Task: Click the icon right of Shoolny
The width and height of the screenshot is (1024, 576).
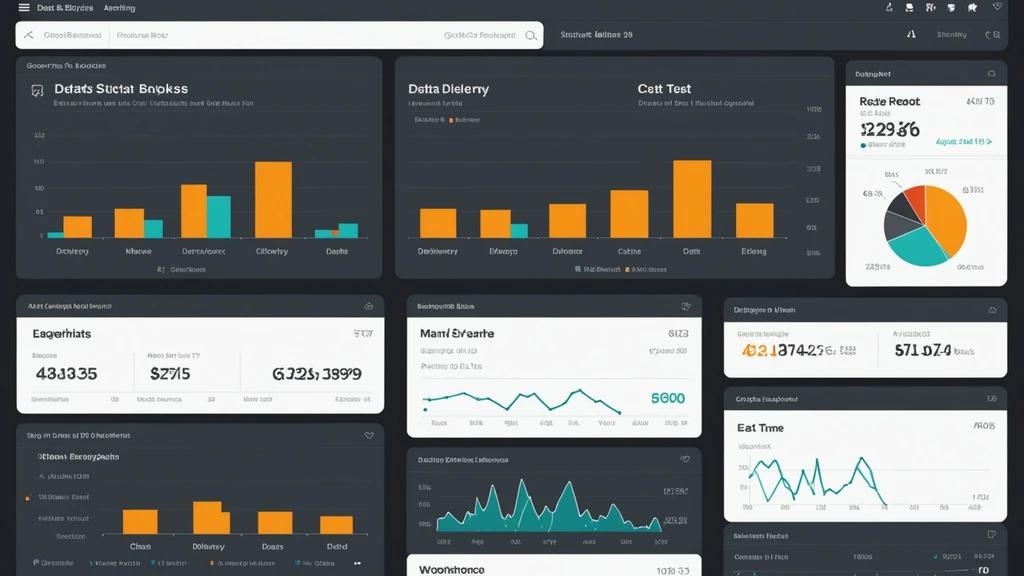Action: click(993, 35)
